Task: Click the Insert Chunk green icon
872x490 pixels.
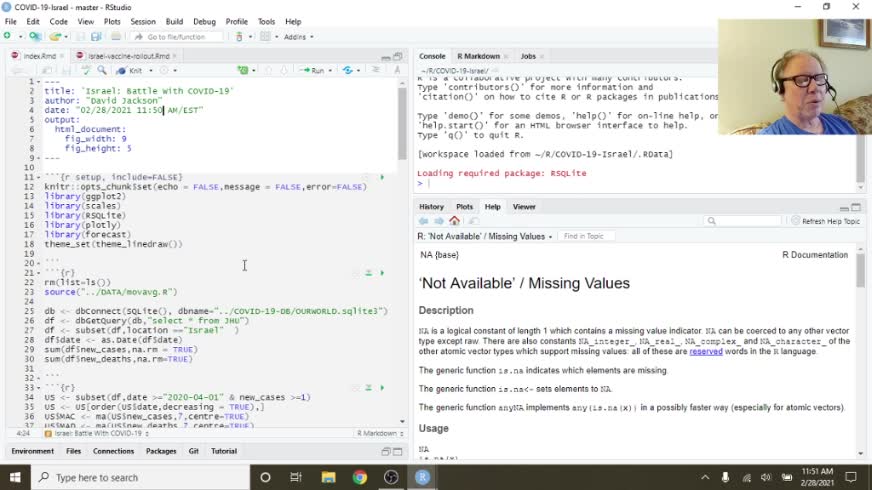Action: coord(243,70)
